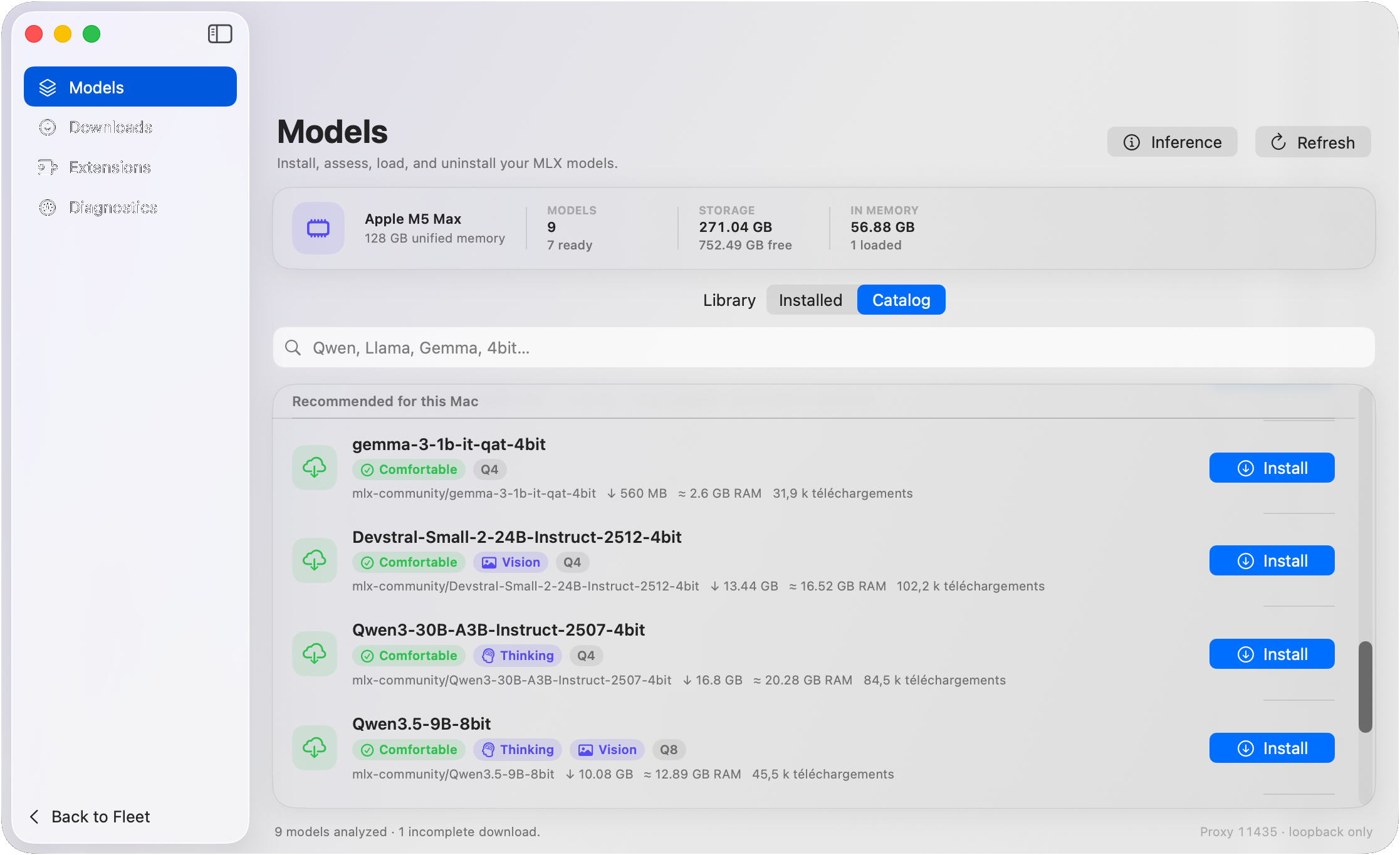Screen dimensions: 1400x855
Task: Click the Q4 badge on gemma-3-1b row
Action: 489,469
